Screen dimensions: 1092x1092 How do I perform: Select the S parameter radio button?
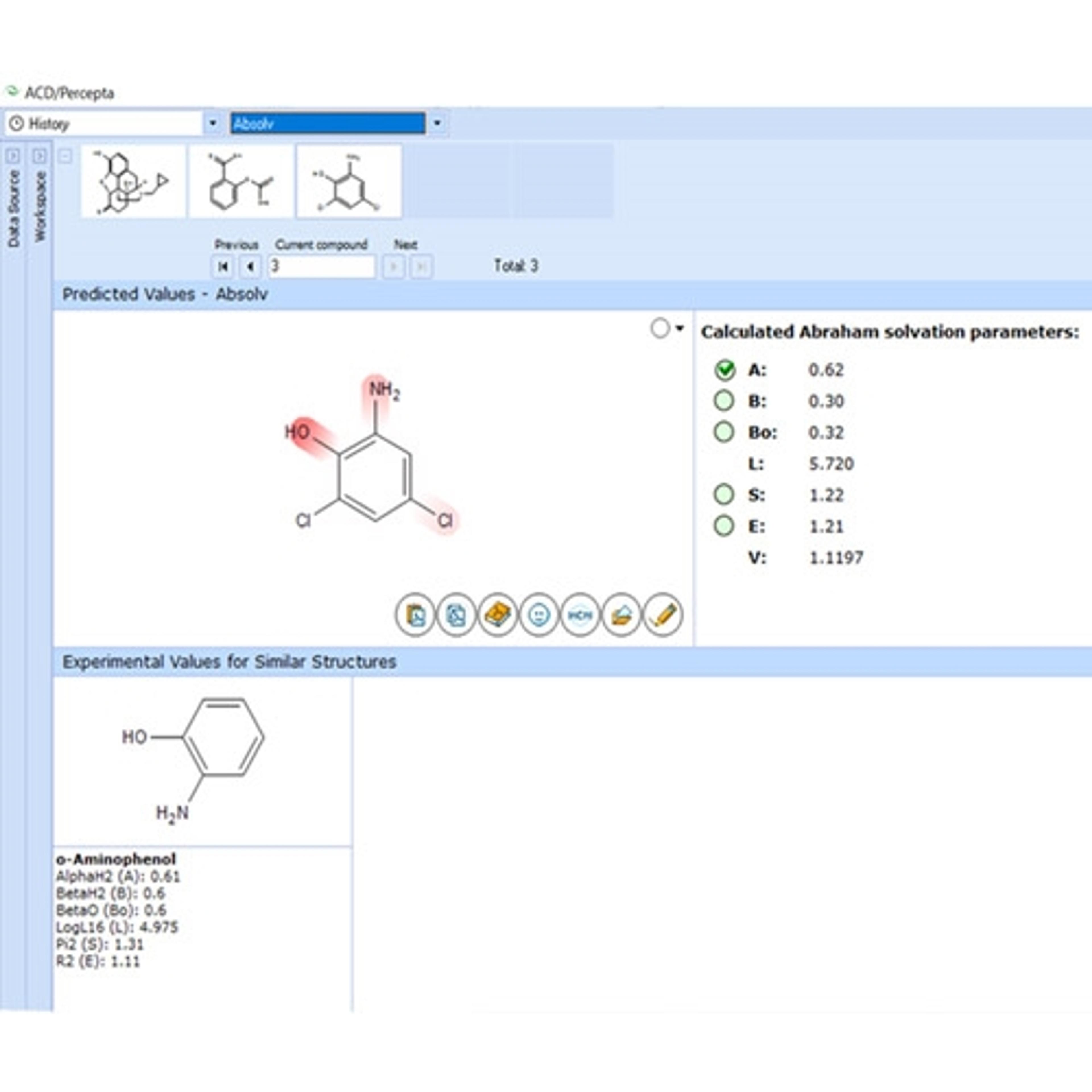(724, 495)
